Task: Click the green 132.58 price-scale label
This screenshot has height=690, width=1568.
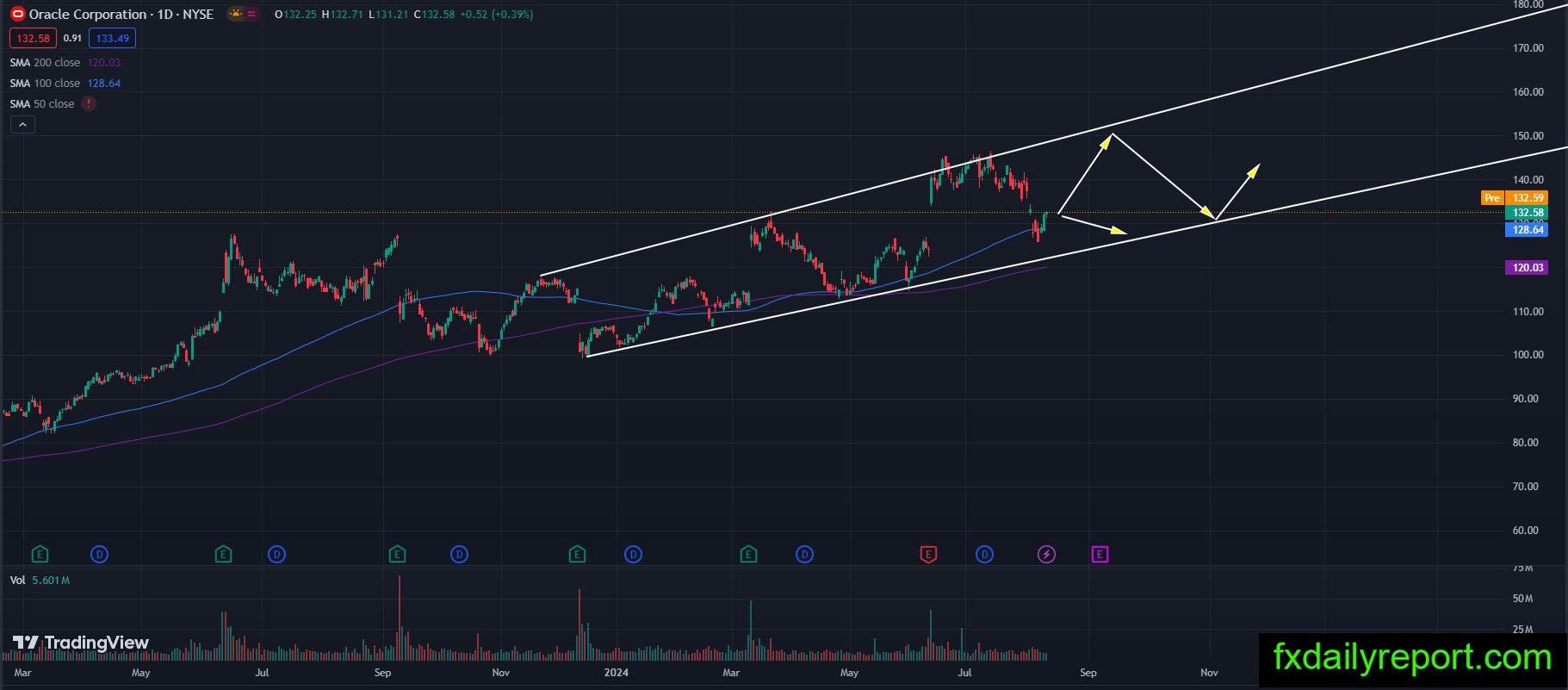Action: (x=1527, y=213)
